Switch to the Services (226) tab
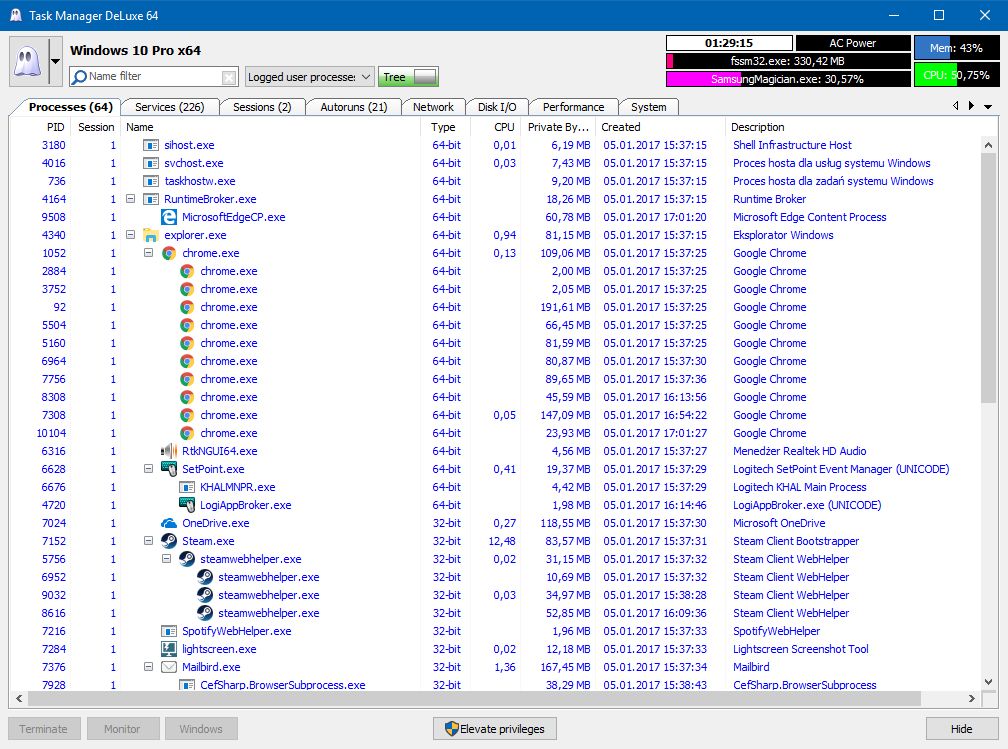1008x749 pixels. [169, 107]
